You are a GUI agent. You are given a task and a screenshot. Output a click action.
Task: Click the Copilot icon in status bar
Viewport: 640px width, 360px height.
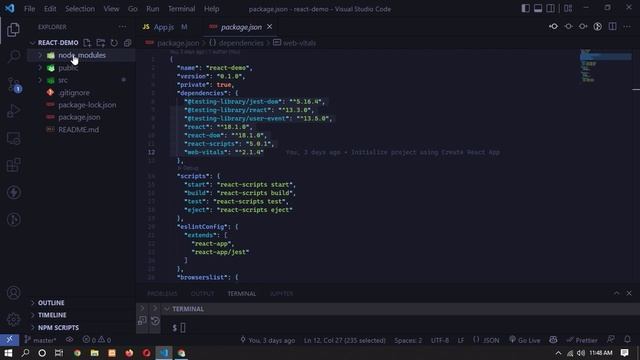tap(553, 340)
